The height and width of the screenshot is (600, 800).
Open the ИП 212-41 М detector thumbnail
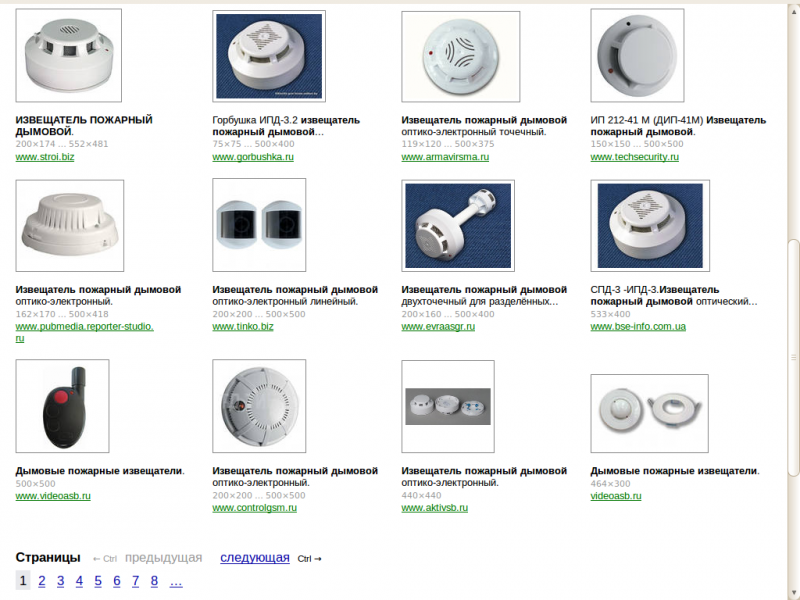pos(637,55)
